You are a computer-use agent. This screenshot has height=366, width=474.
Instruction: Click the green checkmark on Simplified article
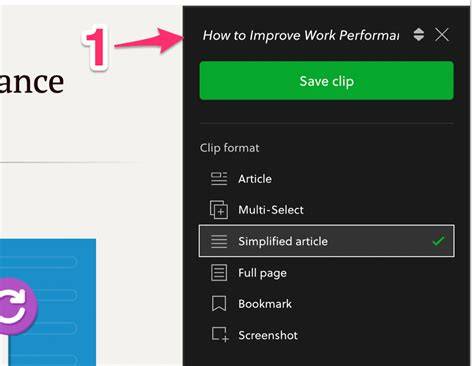click(x=438, y=241)
